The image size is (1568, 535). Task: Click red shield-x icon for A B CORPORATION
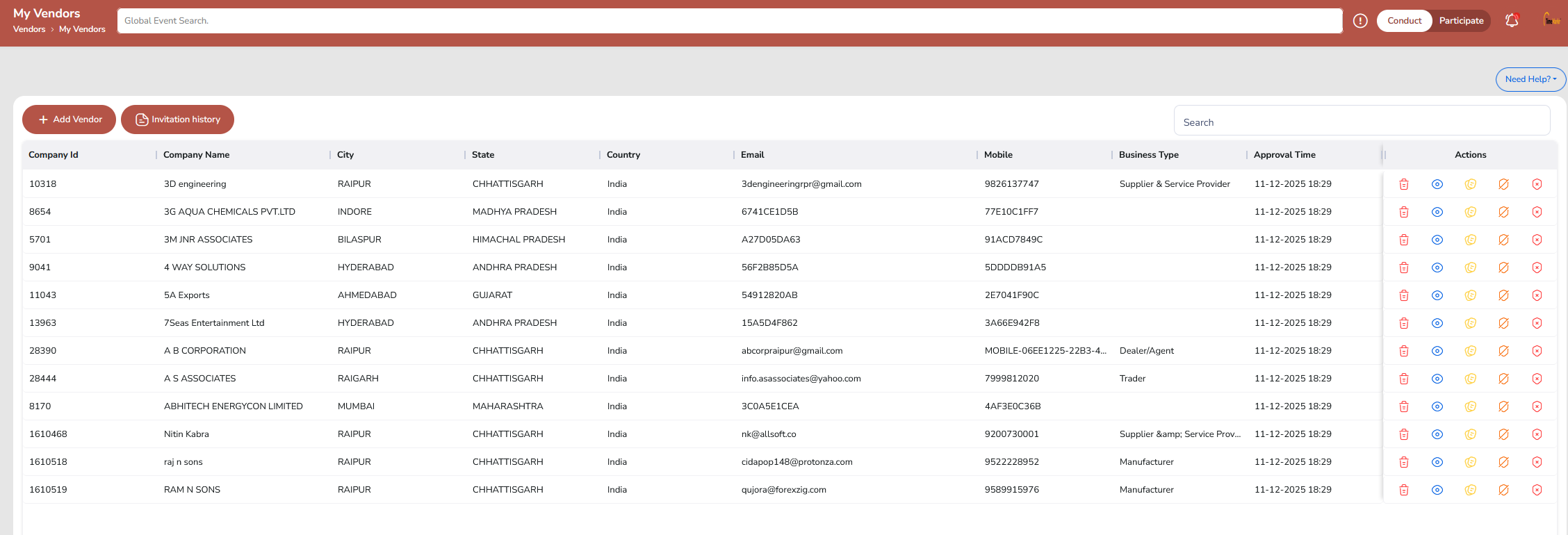pos(1537,351)
